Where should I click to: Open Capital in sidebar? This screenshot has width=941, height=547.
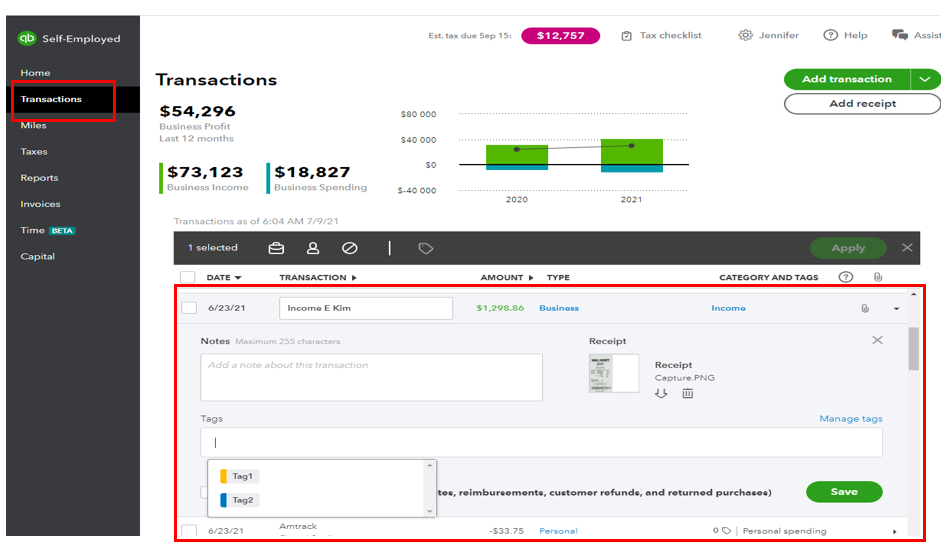(x=38, y=256)
